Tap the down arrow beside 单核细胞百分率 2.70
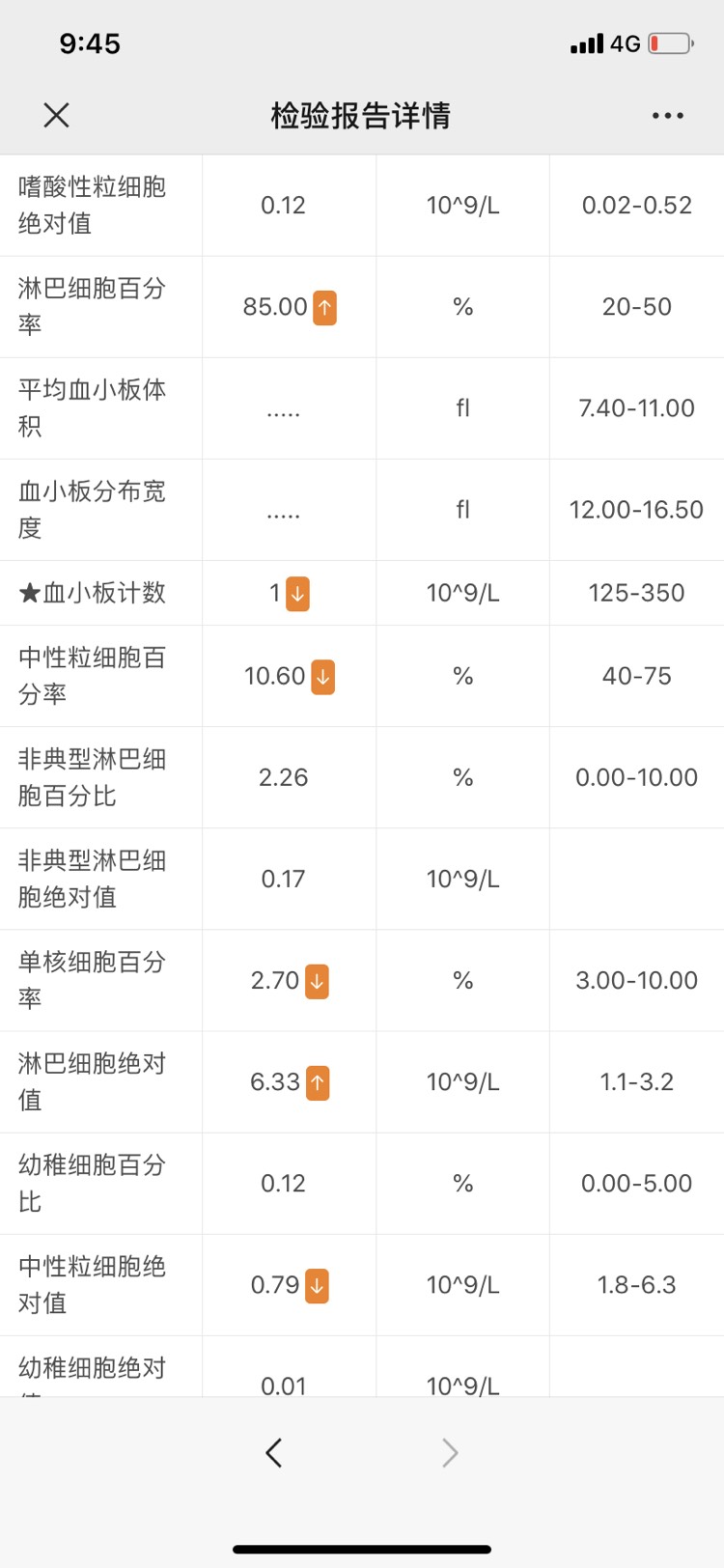 (x=319, y=980)
